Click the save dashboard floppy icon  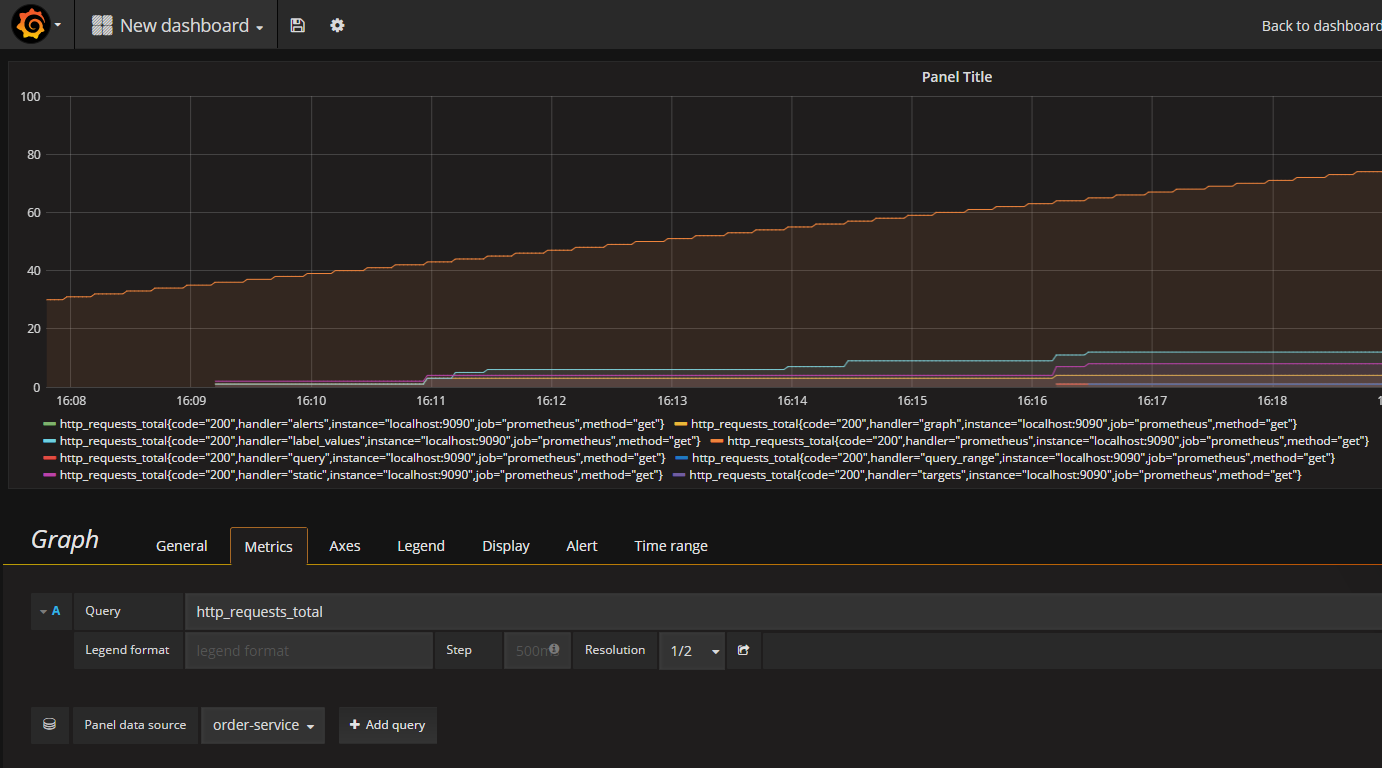(x=297, y=26)
